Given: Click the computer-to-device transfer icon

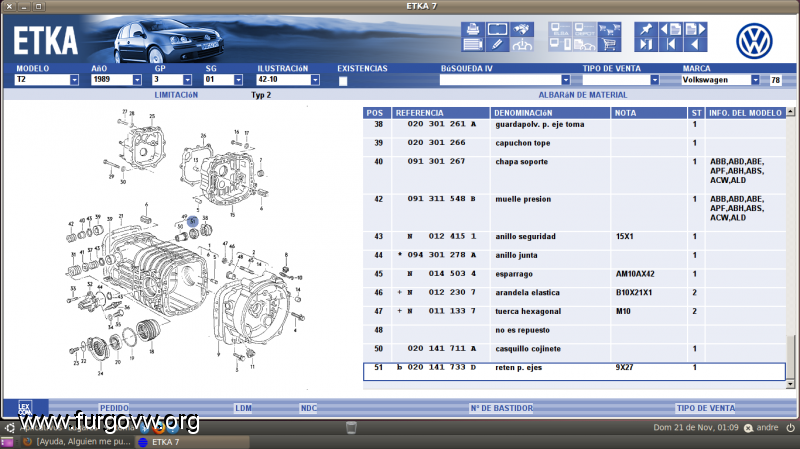Looking at the screenshot, I should coord(560,44).
